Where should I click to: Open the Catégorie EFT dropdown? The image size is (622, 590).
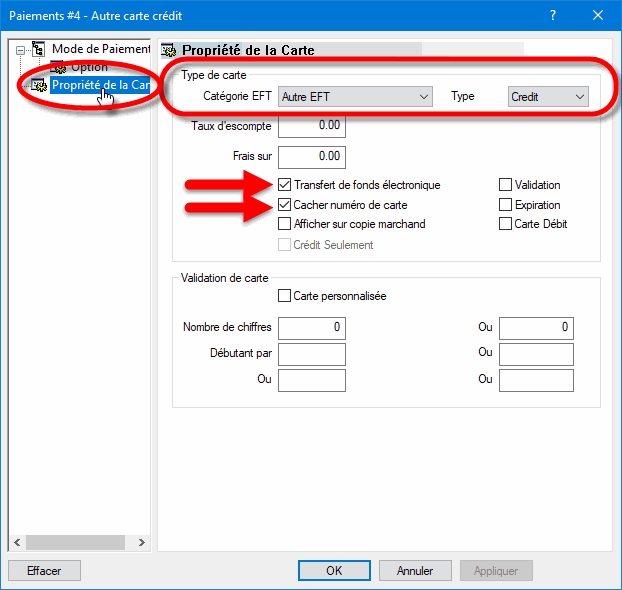click(x=355, y=97)
